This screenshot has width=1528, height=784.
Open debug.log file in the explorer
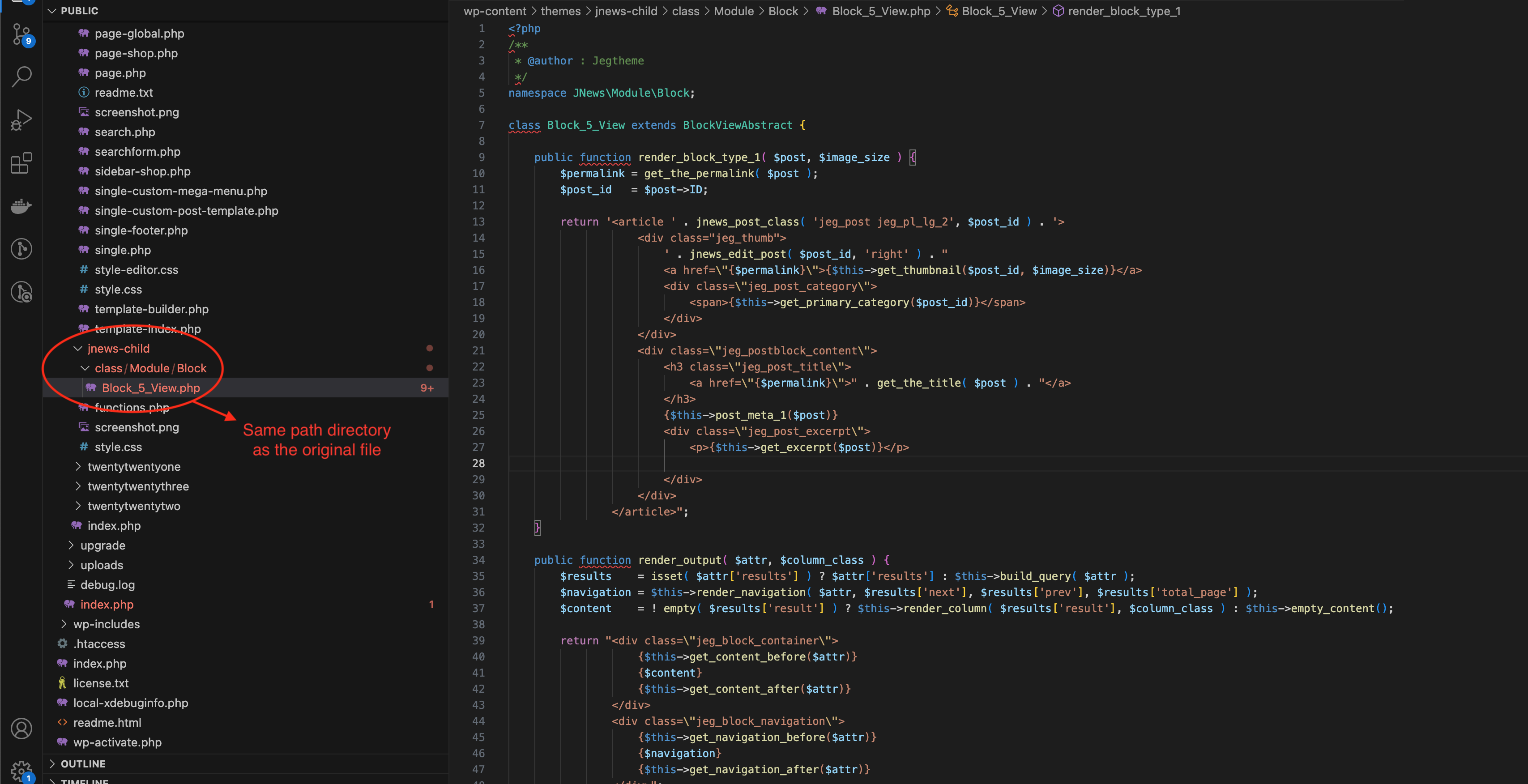pos(107,585)
